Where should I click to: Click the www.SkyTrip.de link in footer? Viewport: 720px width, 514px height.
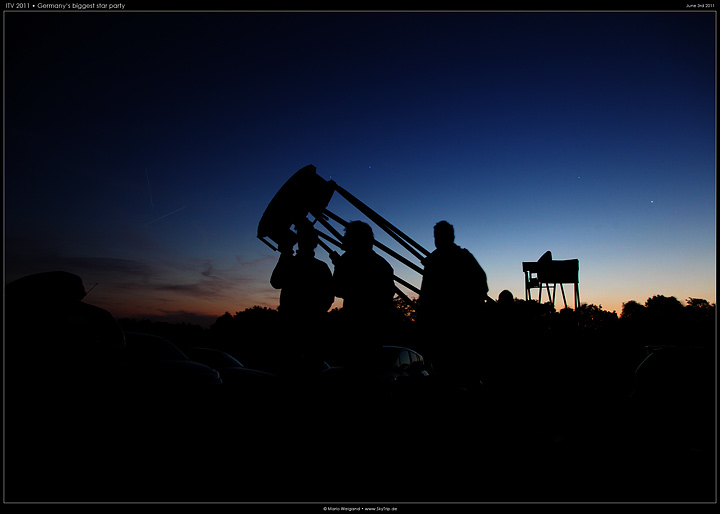pos(381,509)
